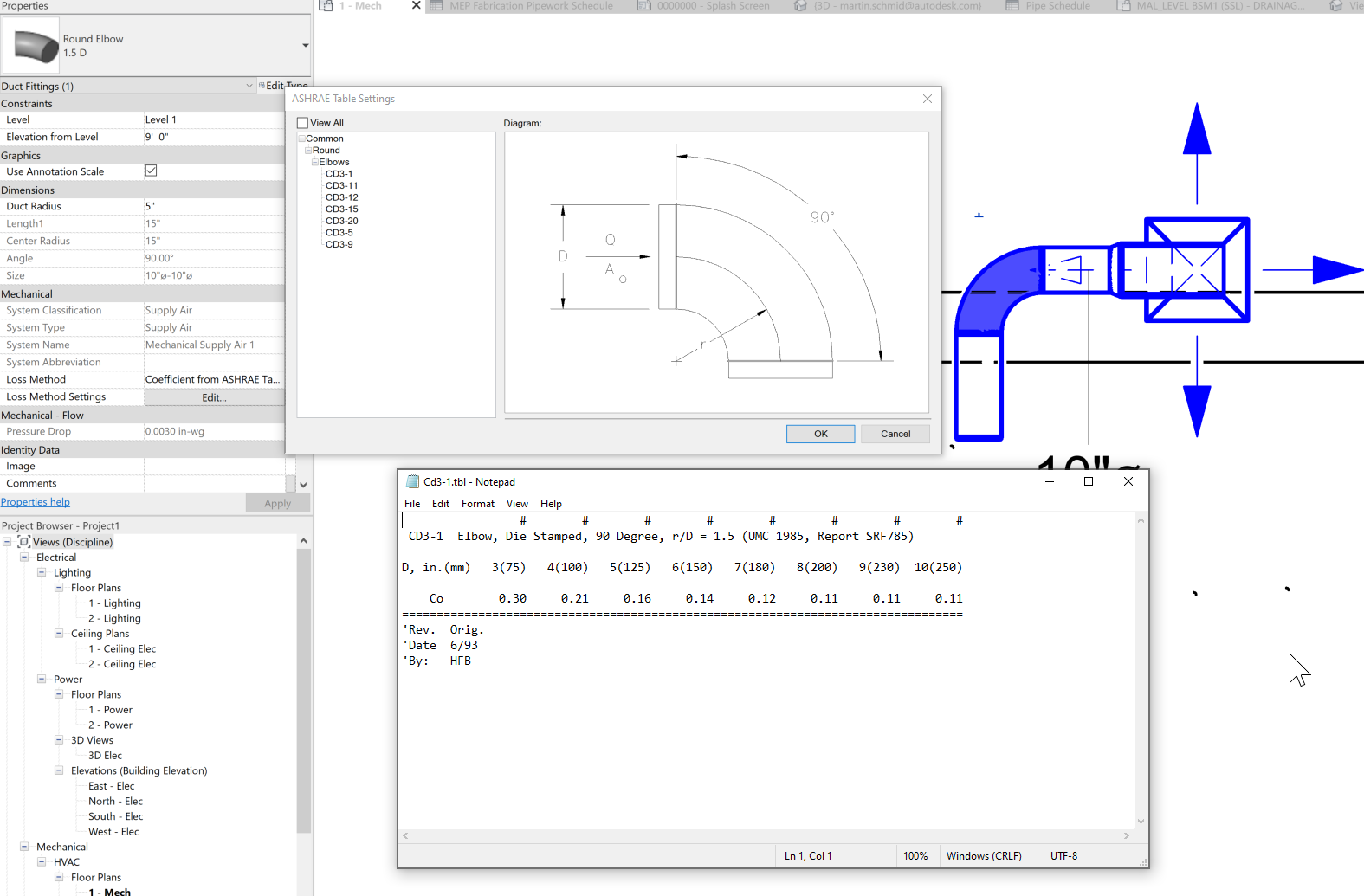Select CD3-9 in the ASHRAE table list
The image size is (1364, 896).
click(x=339, y=244)
